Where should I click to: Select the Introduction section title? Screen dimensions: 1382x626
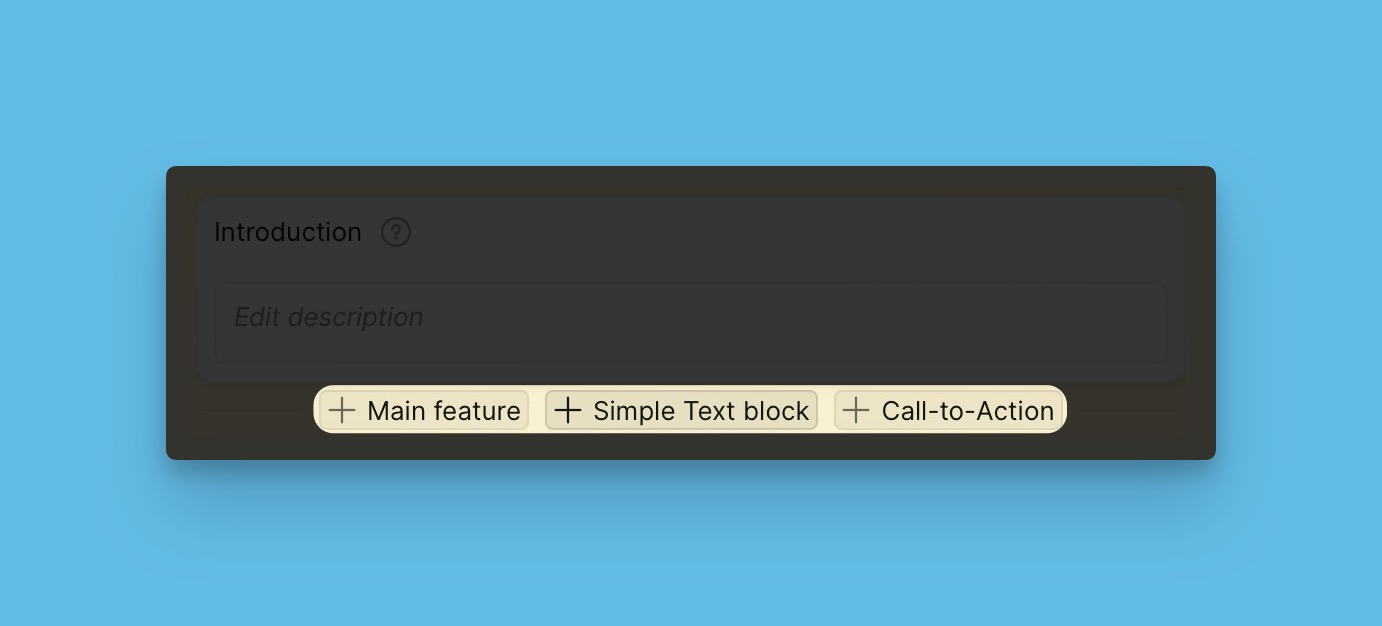tap(288, 232)
